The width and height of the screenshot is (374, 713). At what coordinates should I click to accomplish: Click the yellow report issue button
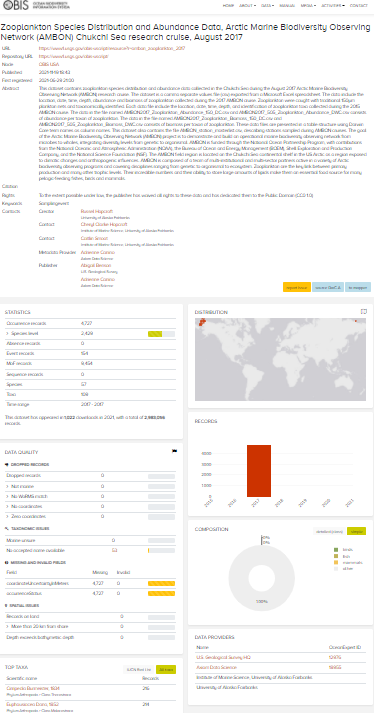tap(297, 287)
